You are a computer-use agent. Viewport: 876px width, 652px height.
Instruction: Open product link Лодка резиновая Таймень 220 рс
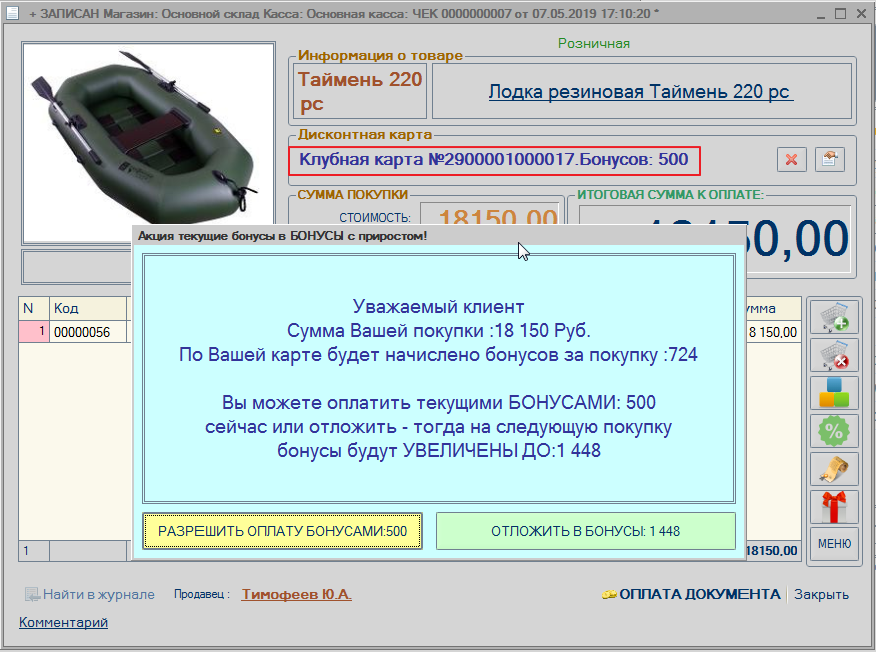(641, 92)
